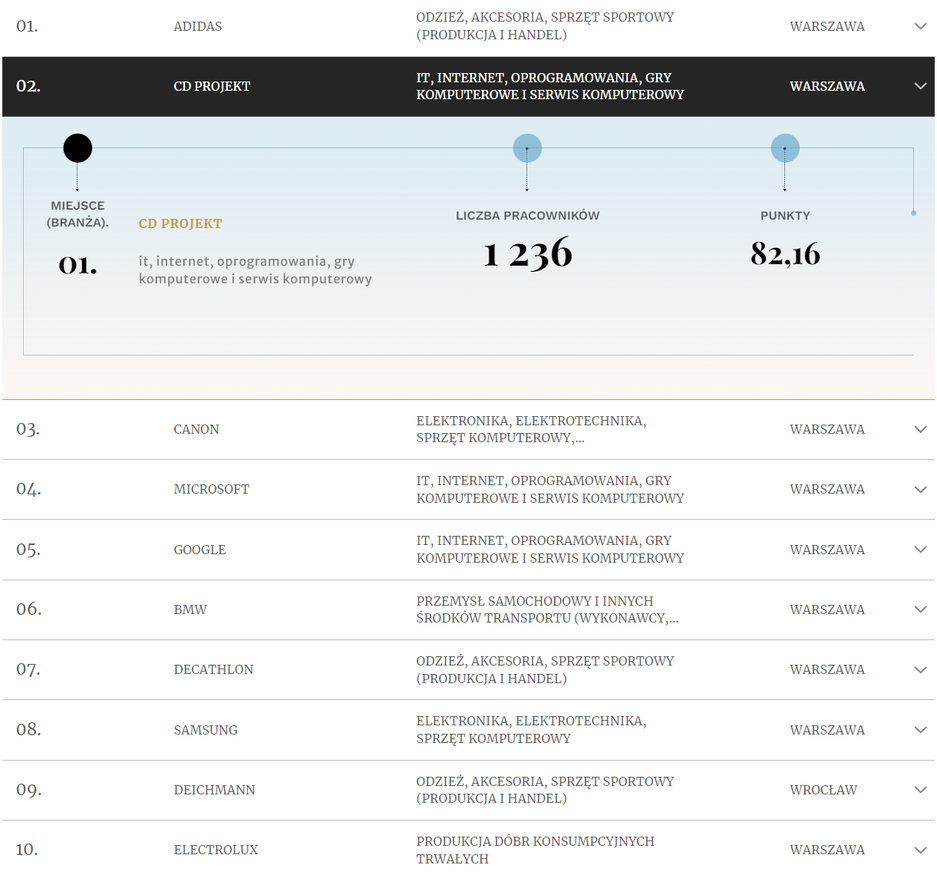Expand the SAMSUNG row chevron
The height and width of the screenshot is (879, 937).
pyautogui.click(x=920, y=730)
